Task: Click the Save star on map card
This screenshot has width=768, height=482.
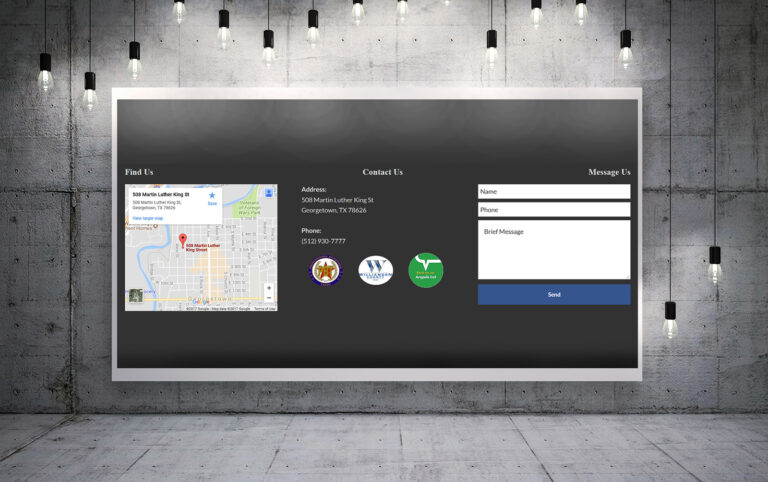Action: (212, 196)
